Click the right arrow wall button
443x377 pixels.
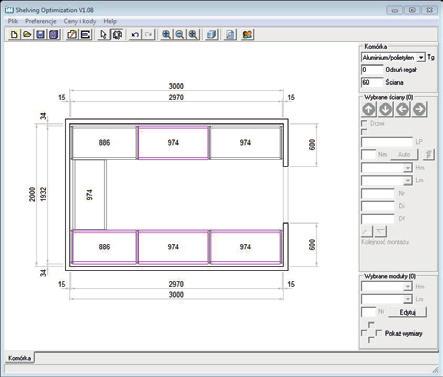click(420, 109)
